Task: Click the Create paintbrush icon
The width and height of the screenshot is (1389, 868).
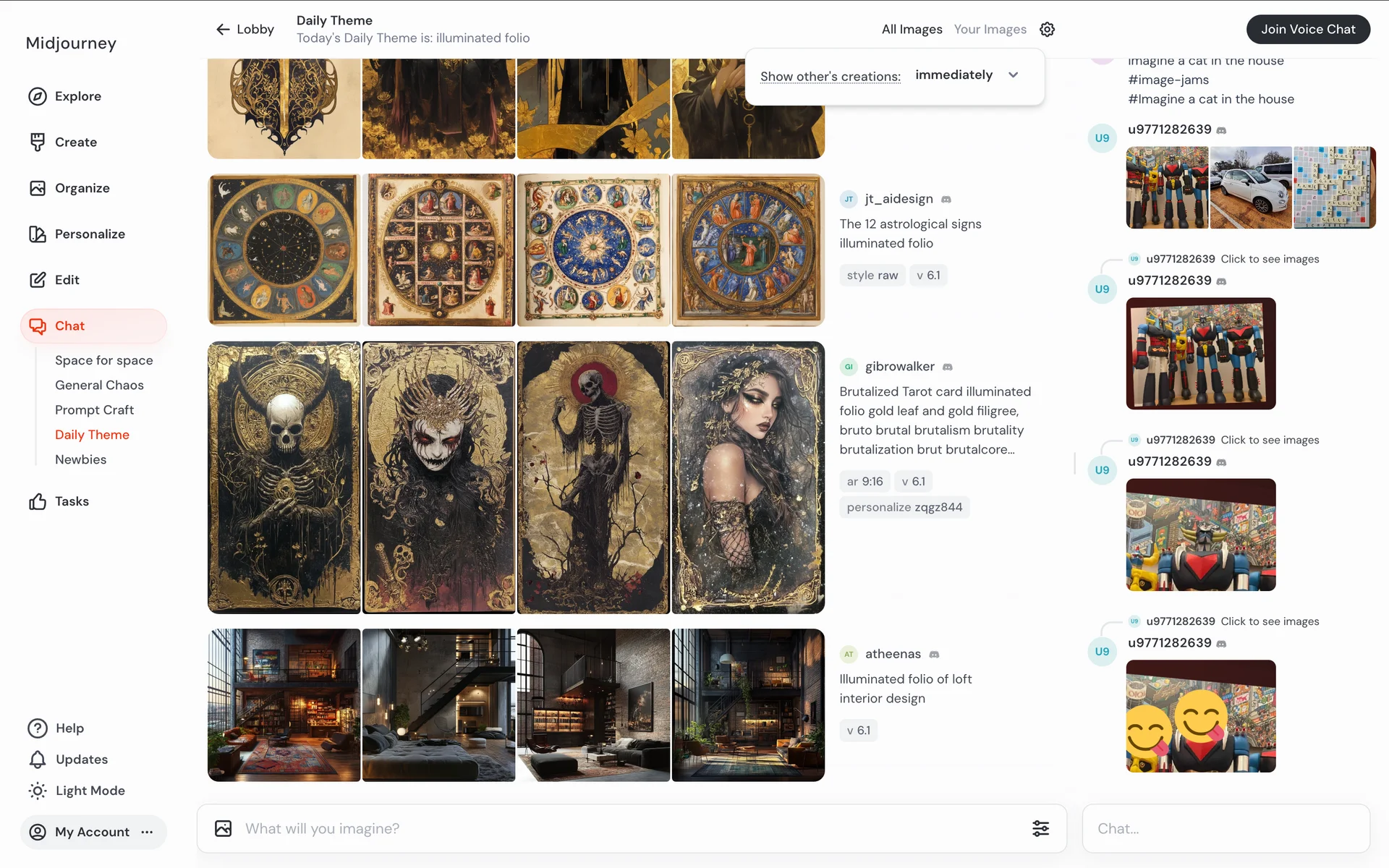Action: pos(38,142)
